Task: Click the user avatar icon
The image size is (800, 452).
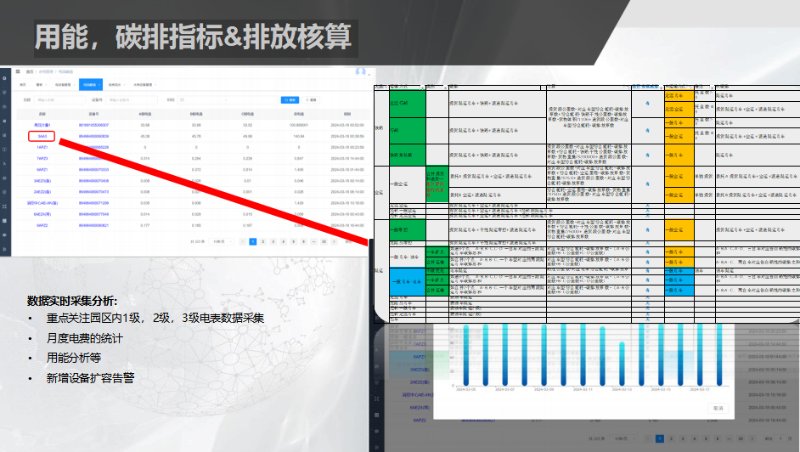Action: pyautogui.click(x=360, y=72)
